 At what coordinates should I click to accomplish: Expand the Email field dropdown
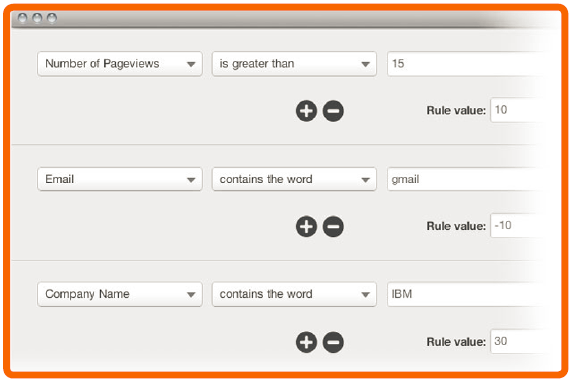coord(120,179)
